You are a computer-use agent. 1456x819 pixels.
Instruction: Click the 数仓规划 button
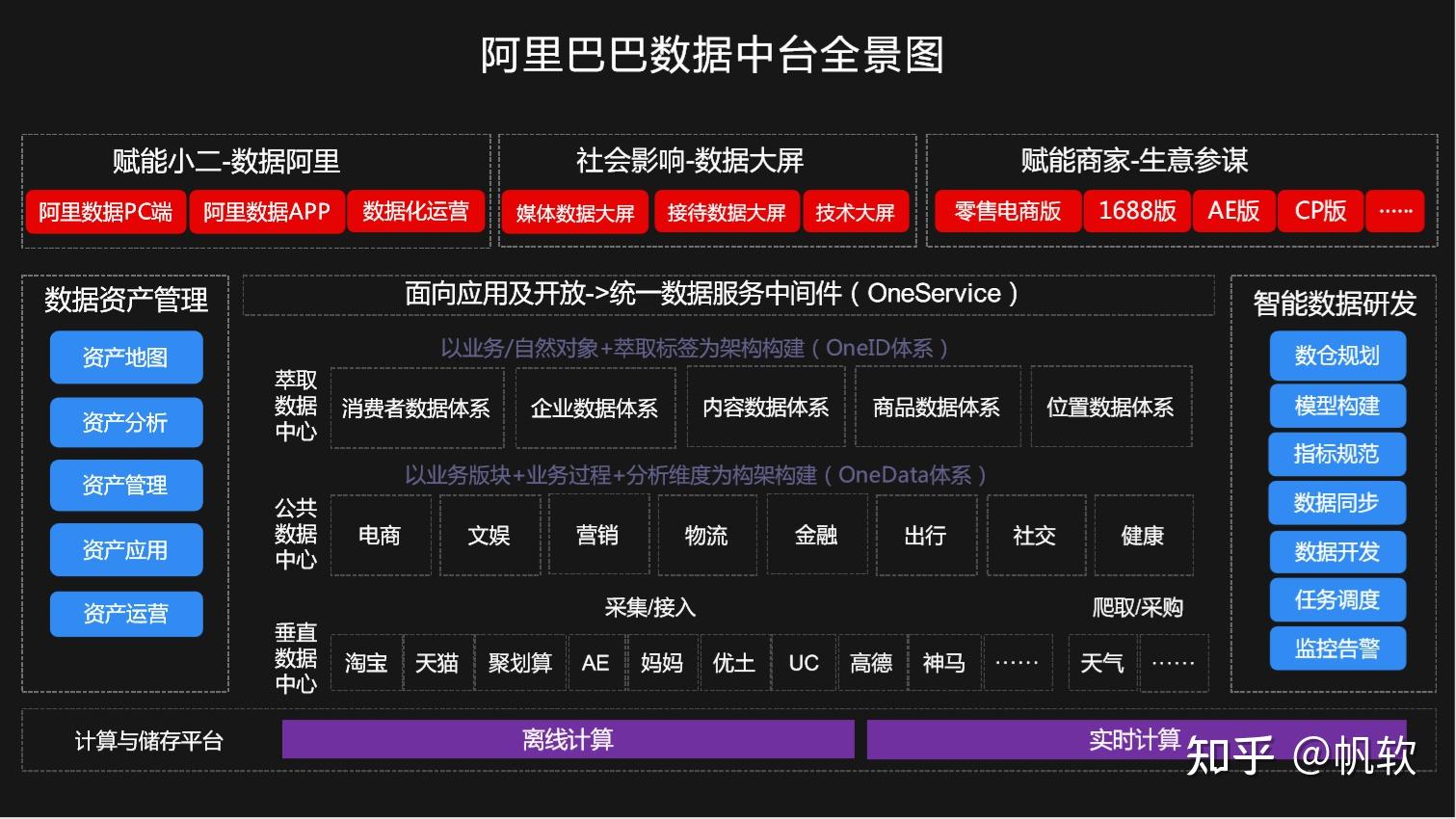pyautogui.click(x=1337, y=356)
